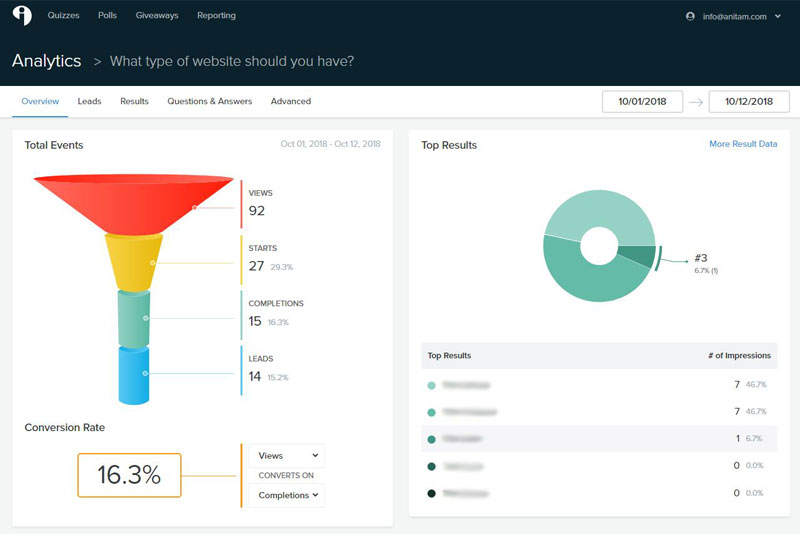Edit the end date 10/12/2018 field

(749, 101)
